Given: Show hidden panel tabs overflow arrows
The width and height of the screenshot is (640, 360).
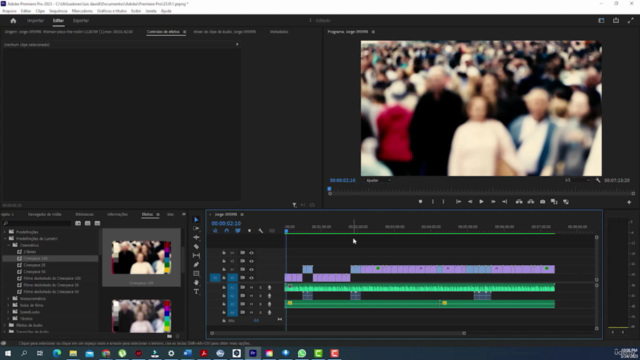Looking at the screenshot, I should coord(184,214).
